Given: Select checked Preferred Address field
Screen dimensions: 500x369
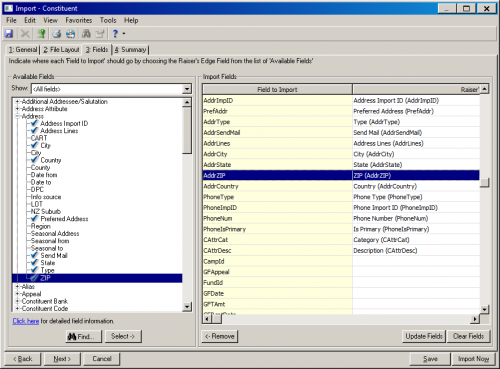Looking at the screenshot, I should [x=64, y=219].
